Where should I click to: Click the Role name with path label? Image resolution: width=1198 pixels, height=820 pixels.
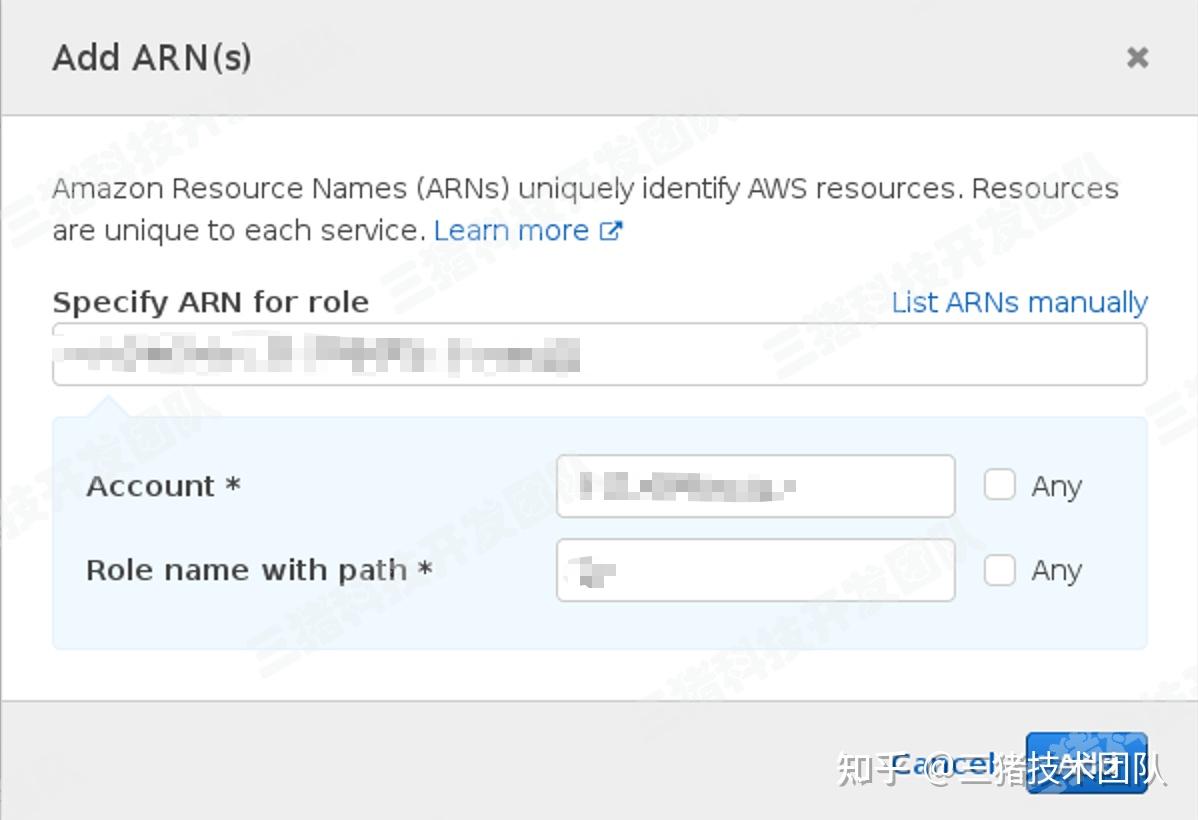click(x=258, y=569)
